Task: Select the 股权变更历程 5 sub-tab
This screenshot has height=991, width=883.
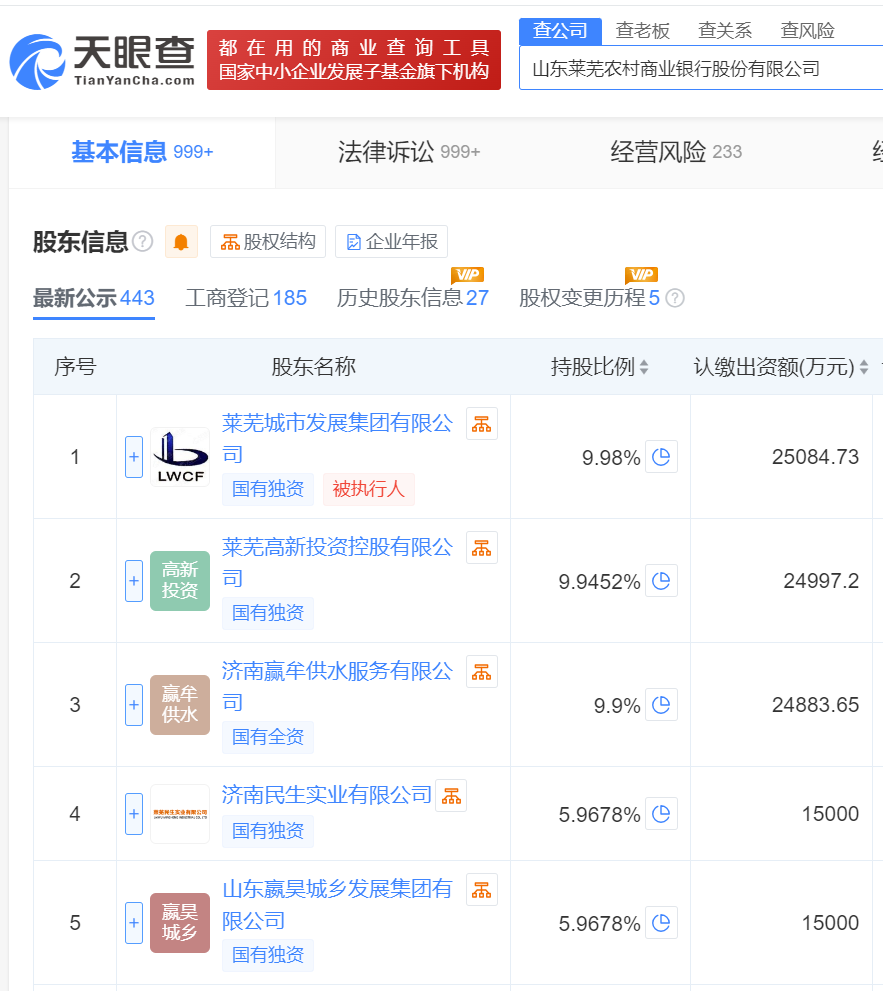Action: point(589,298)
